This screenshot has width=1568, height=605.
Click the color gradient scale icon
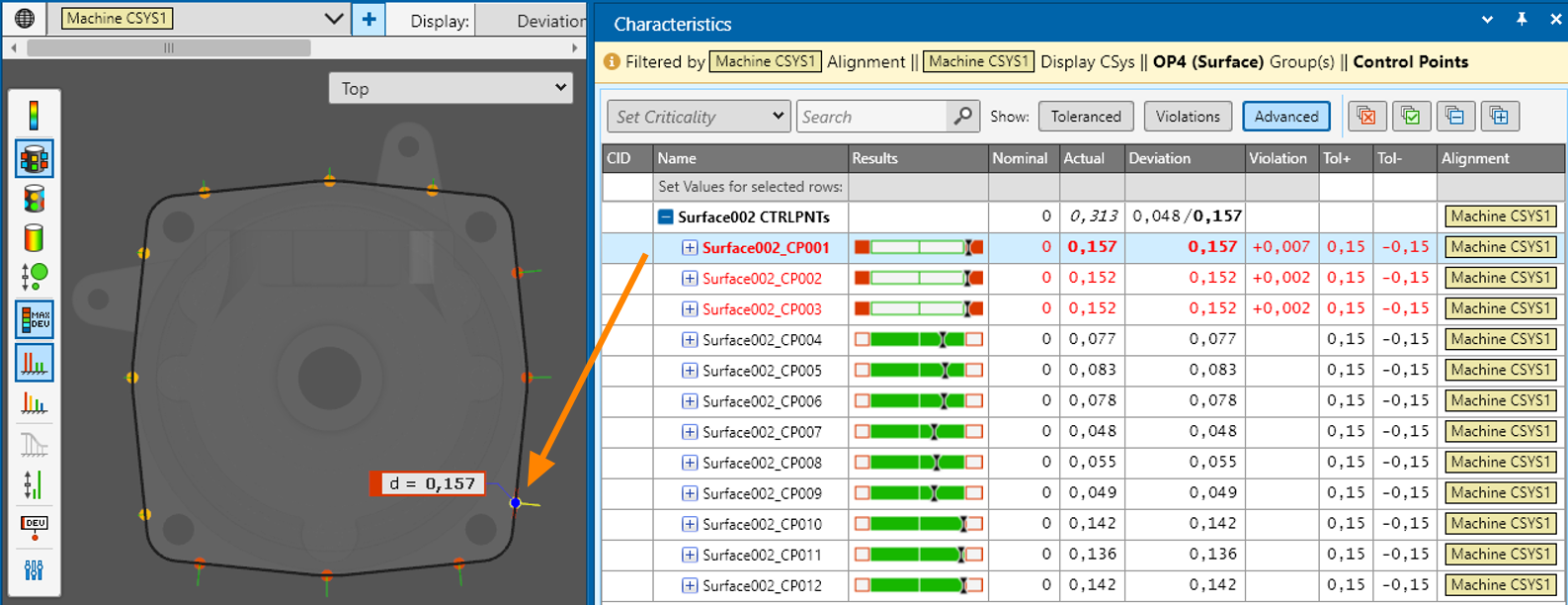[x=34, y=116]
